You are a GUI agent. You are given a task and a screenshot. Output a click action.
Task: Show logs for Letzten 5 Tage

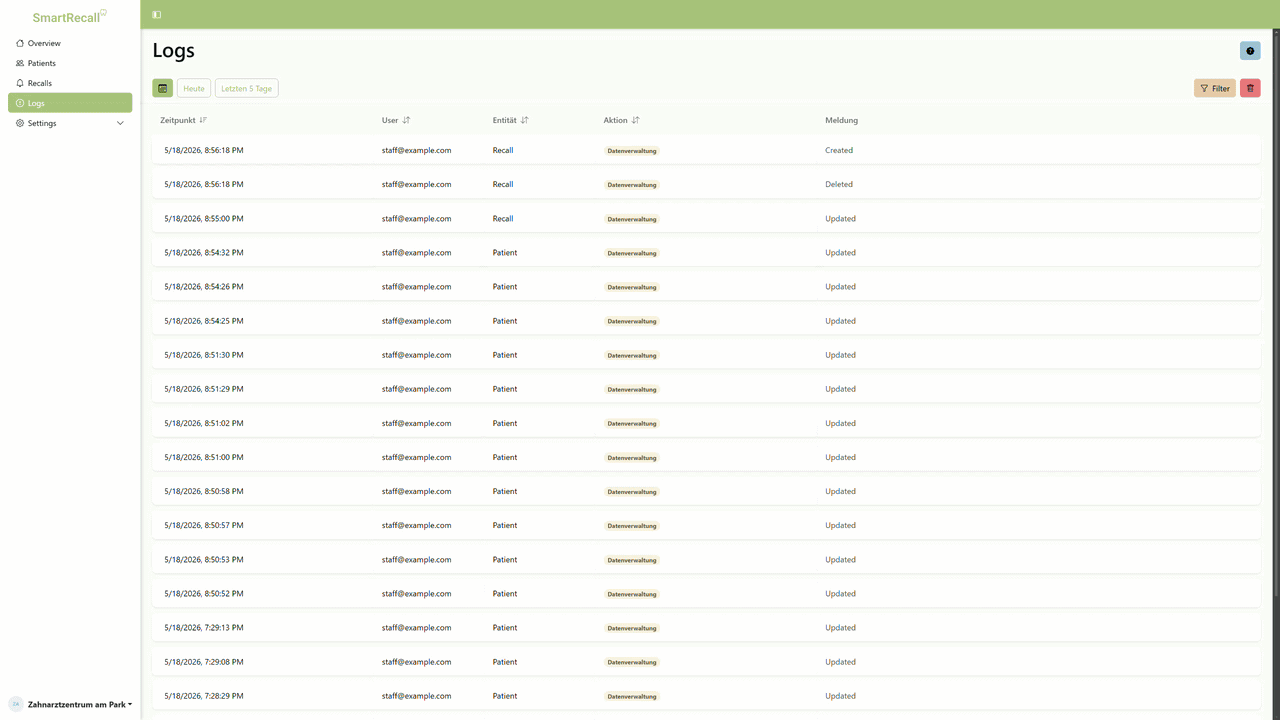click(246, 88)
